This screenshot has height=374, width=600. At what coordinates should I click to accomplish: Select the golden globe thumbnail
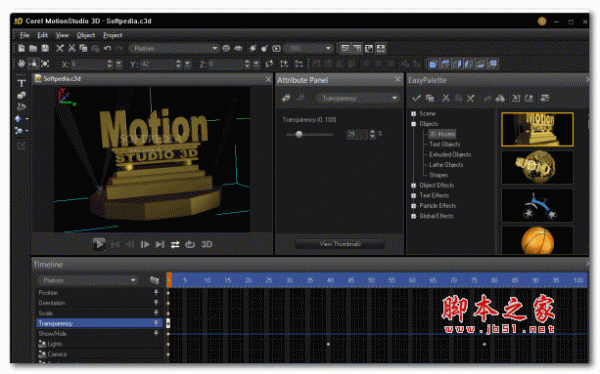537,167
